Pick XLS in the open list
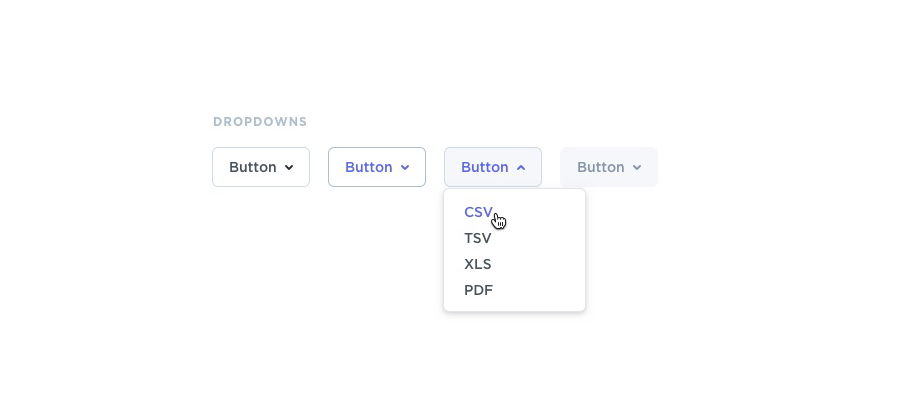Image resolution: width=900 pixels, height=400 pixels. [478, 264]
